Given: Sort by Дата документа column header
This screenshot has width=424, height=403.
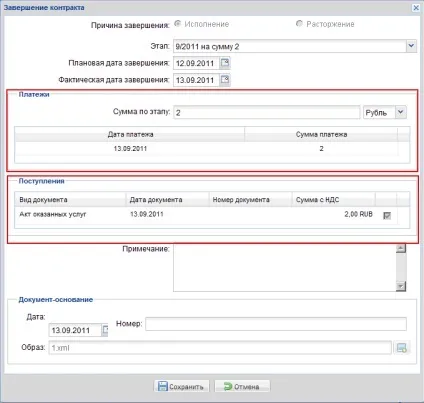Looking at the screenshot, I should pyautogui.click(x=167, y=200).
